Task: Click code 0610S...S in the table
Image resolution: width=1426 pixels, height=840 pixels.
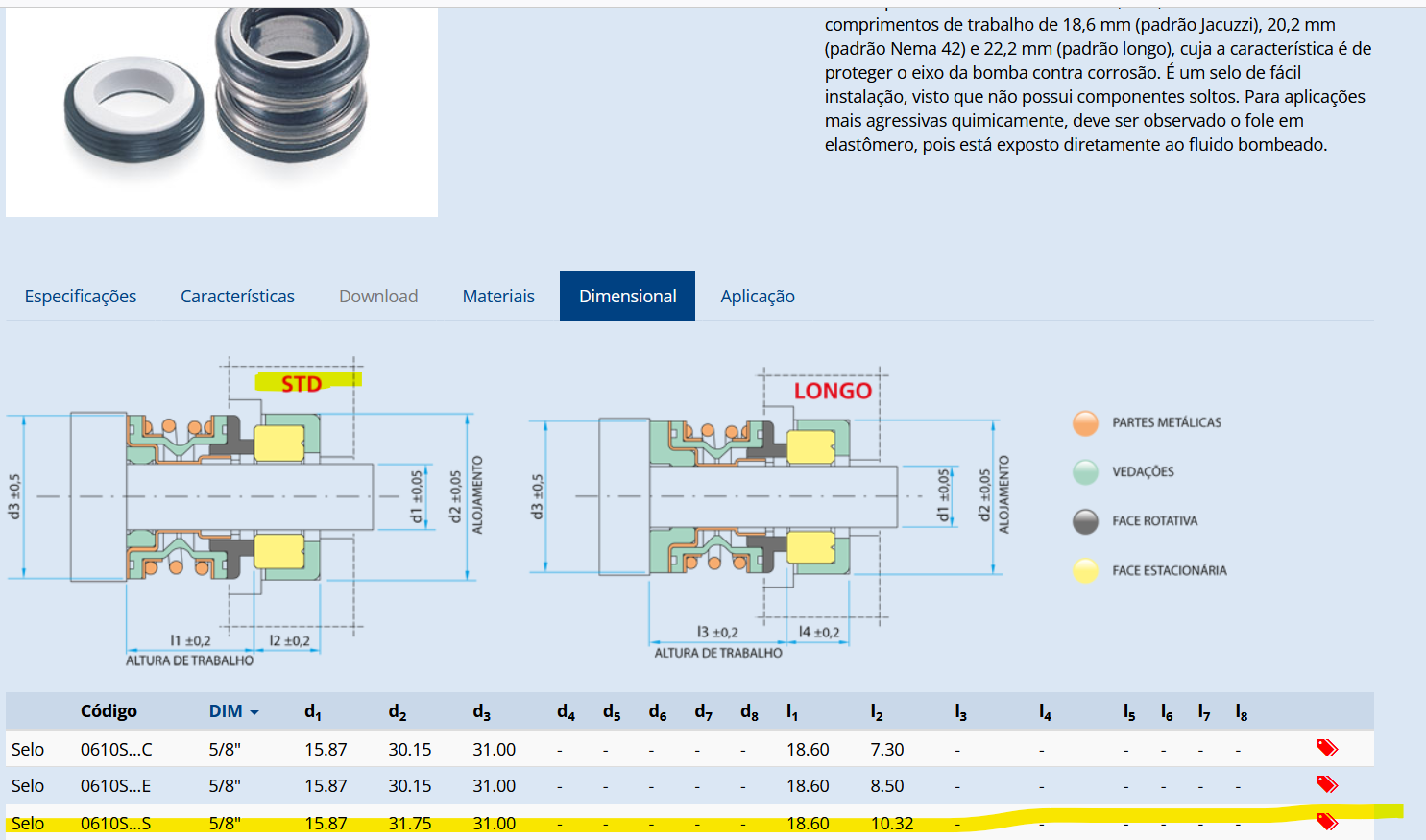Action: click(115, 823)
